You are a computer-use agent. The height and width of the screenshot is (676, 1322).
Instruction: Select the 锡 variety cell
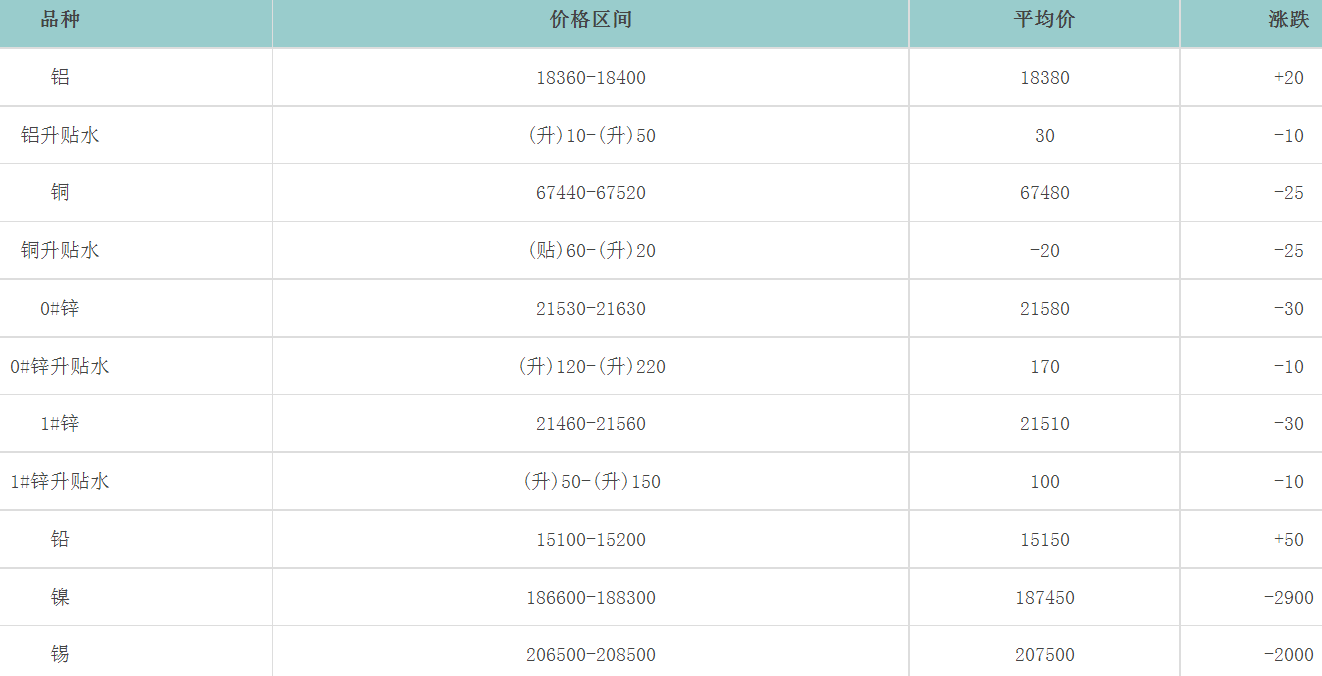(x=60, y=654)
